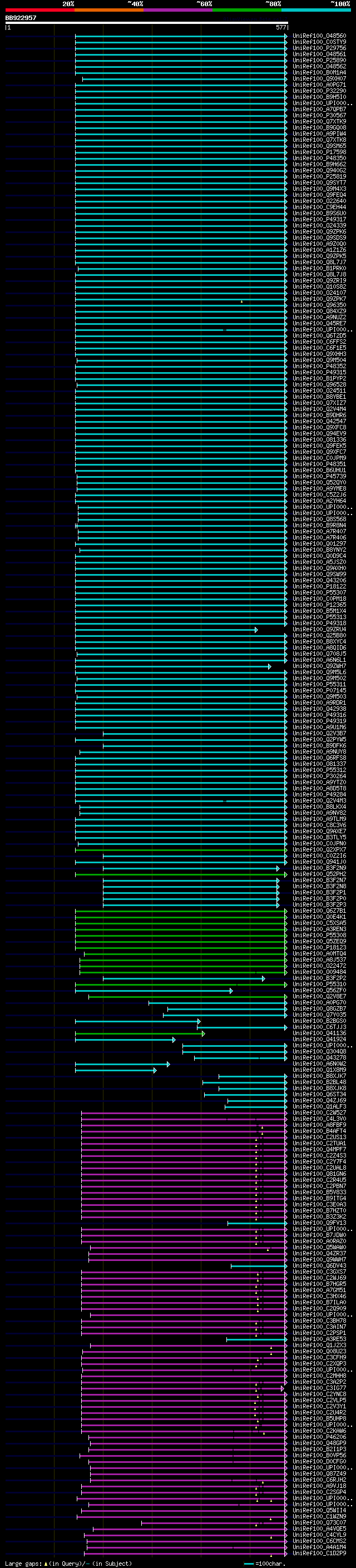Click the short cyan bar for UniRef100_B3F2P2
This screenshot has height=1568, width=356.
tap(184, 978)
